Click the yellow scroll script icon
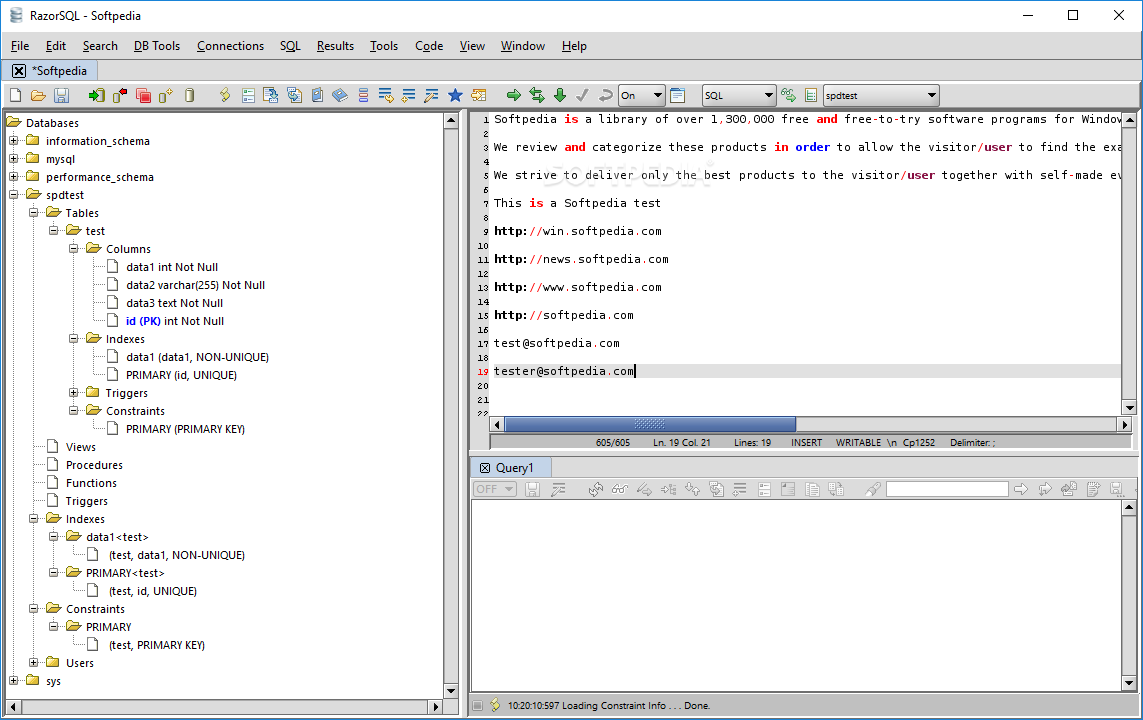The image size is (1143, 720). click(225, 95)
